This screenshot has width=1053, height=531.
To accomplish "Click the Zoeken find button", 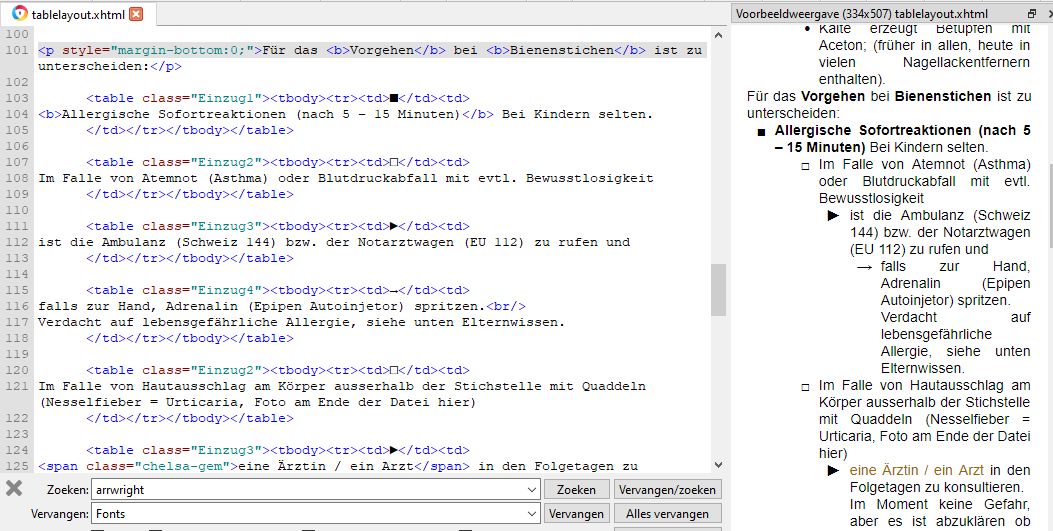I will [576, 489].
